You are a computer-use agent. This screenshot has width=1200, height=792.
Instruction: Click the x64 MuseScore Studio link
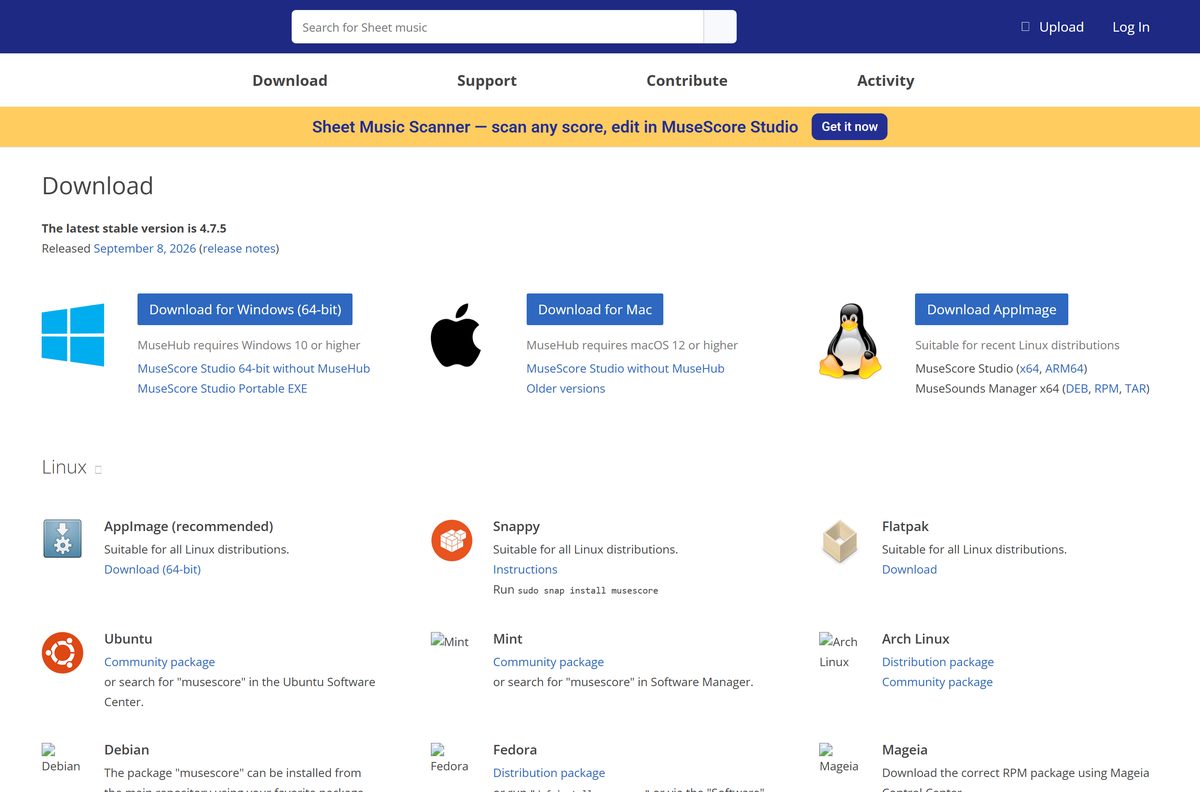point(1029,368)
